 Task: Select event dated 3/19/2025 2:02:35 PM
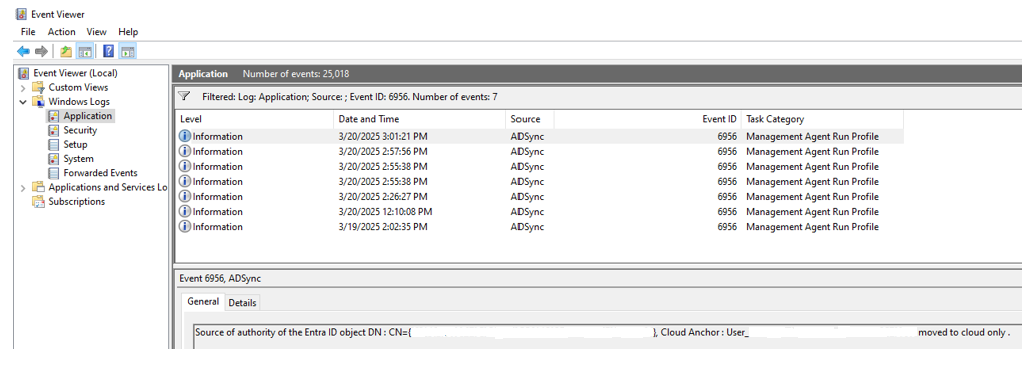pos(539,227)
